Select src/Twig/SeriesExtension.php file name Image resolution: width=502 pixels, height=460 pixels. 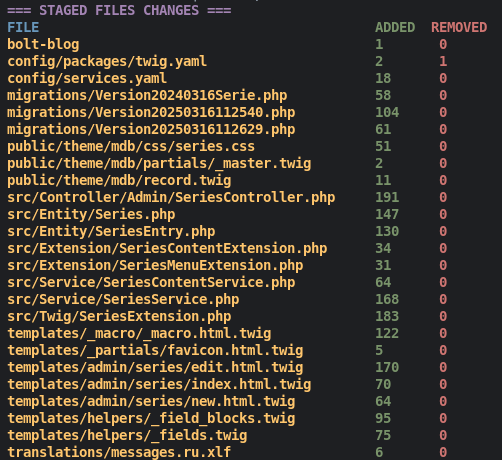(x=119, y=317)
